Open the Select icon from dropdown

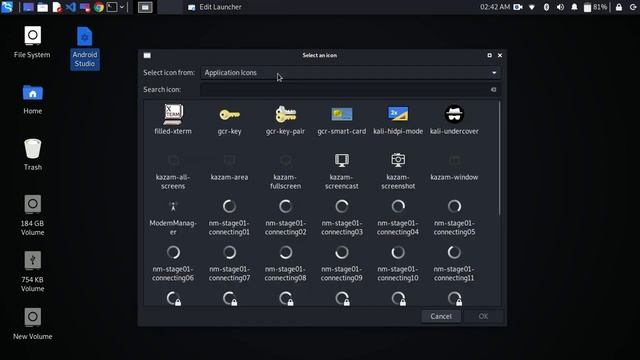pos(350,73)
